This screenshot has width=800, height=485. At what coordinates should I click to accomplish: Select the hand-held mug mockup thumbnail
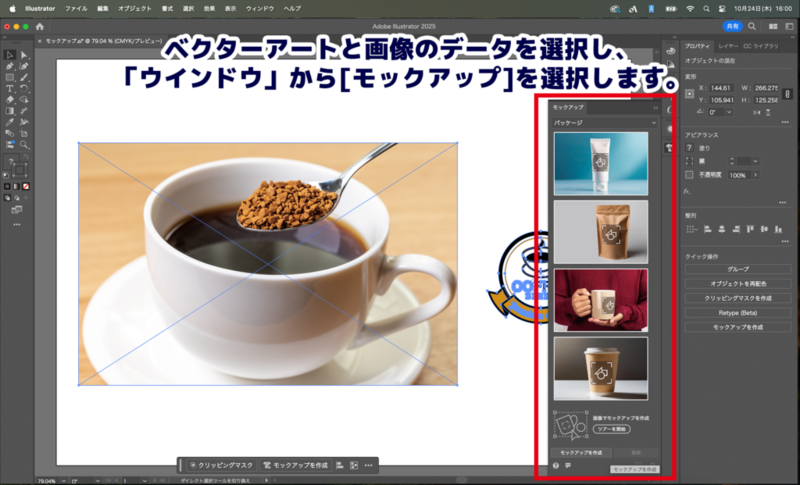click(601, 300)
